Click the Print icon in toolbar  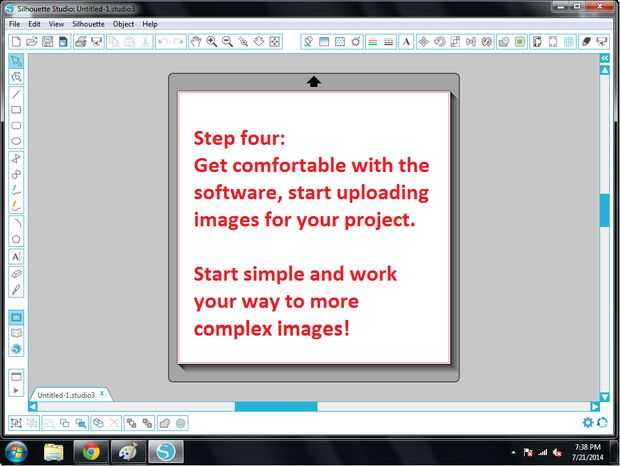(81, 42)
